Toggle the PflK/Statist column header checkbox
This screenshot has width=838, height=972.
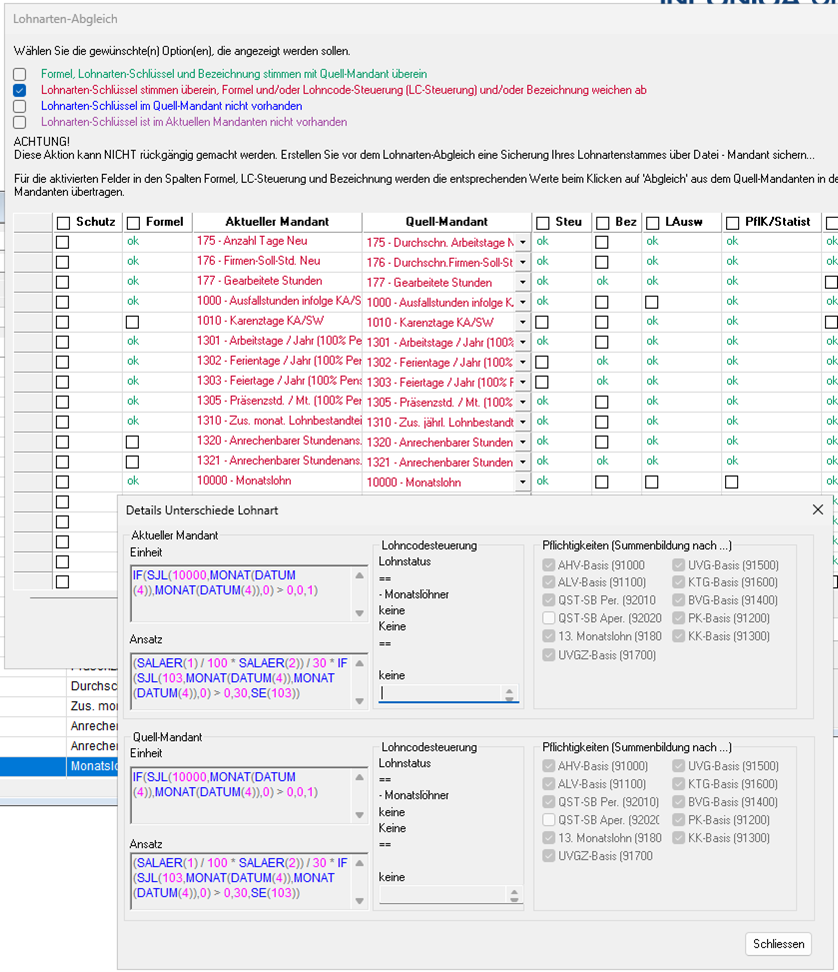733,223
